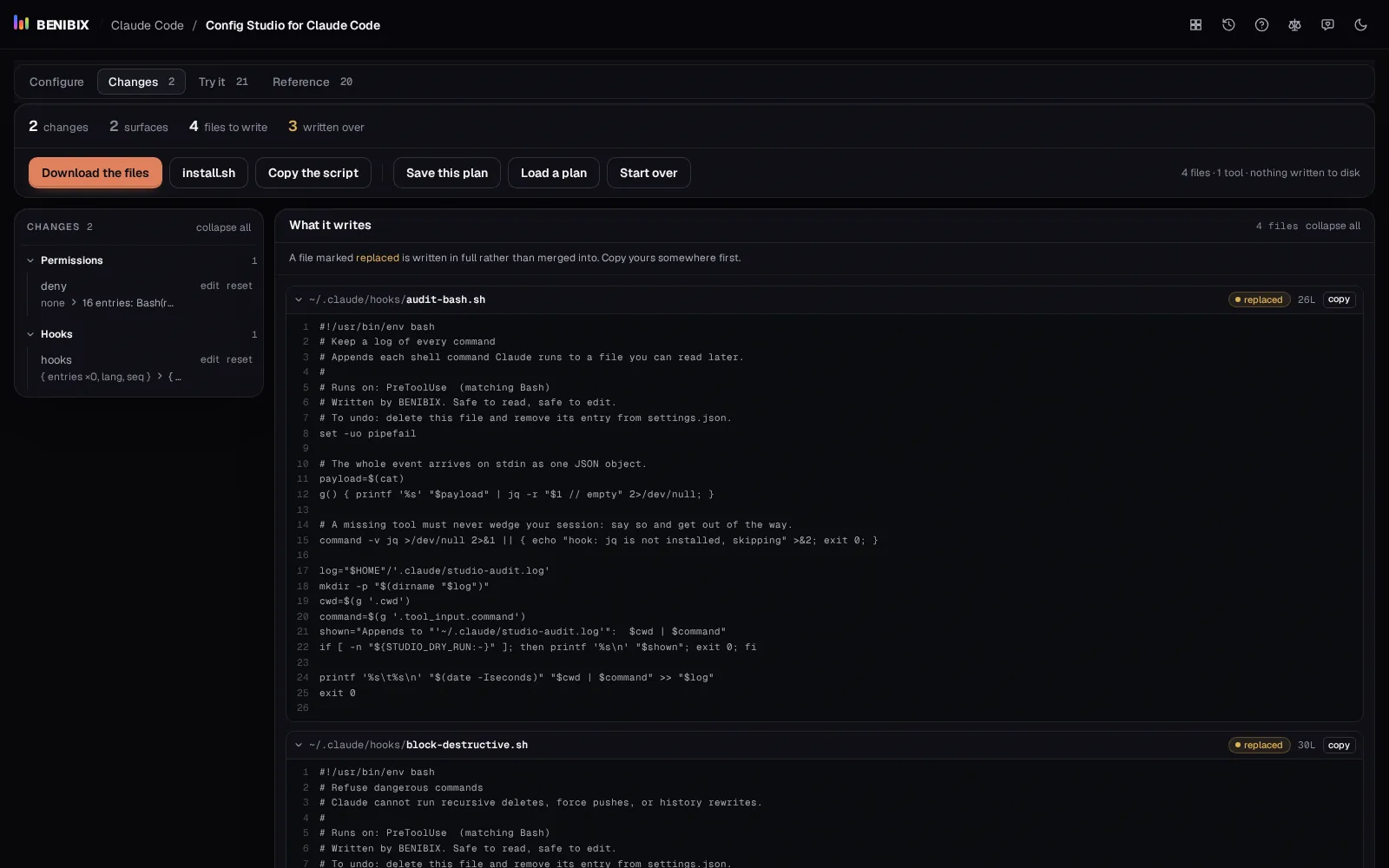This screenshot has width=1389, height=868.
Task: Open the apps grid icon
Action: click(1195, 25)
